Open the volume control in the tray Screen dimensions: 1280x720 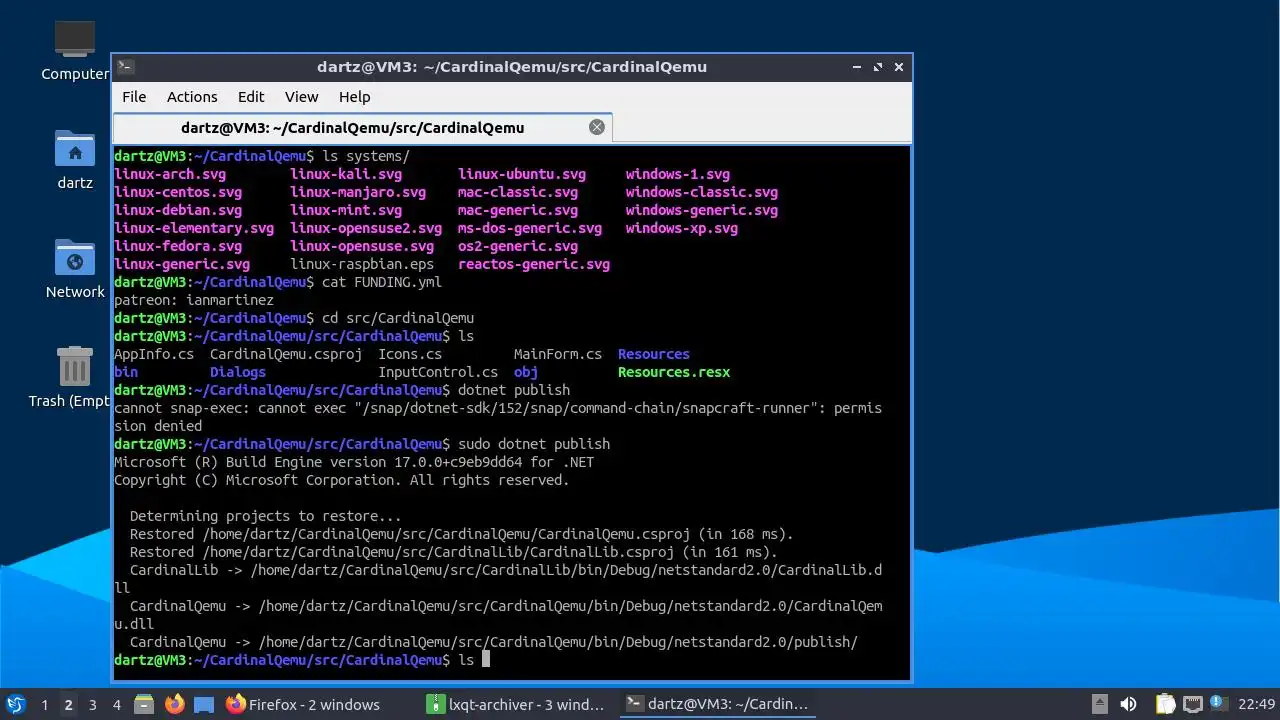point(1128,704)
